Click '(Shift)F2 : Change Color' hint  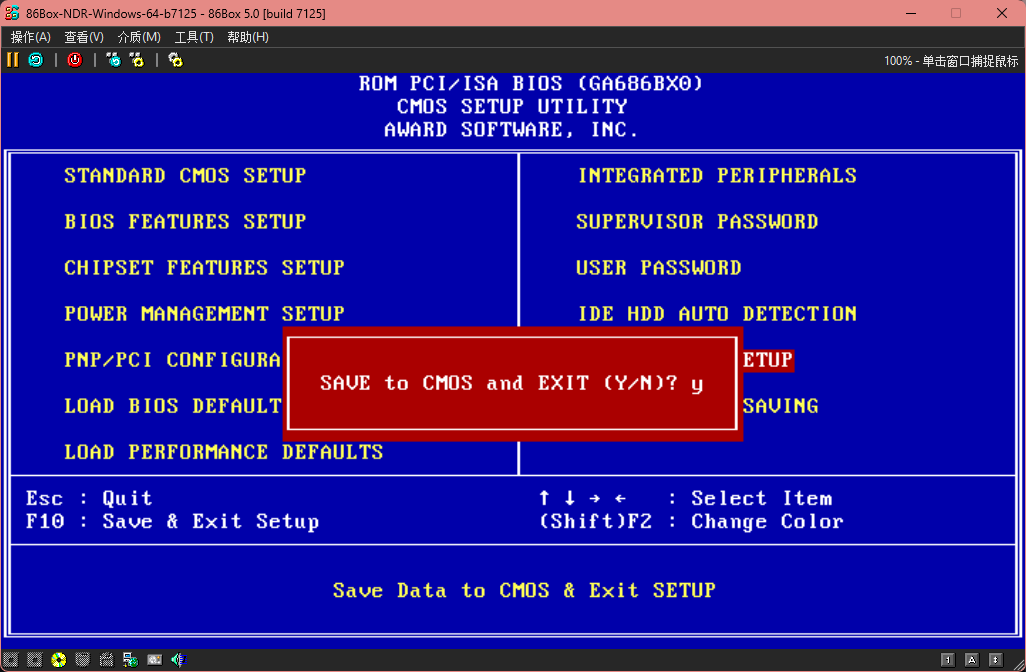click(x=691, y=522)
